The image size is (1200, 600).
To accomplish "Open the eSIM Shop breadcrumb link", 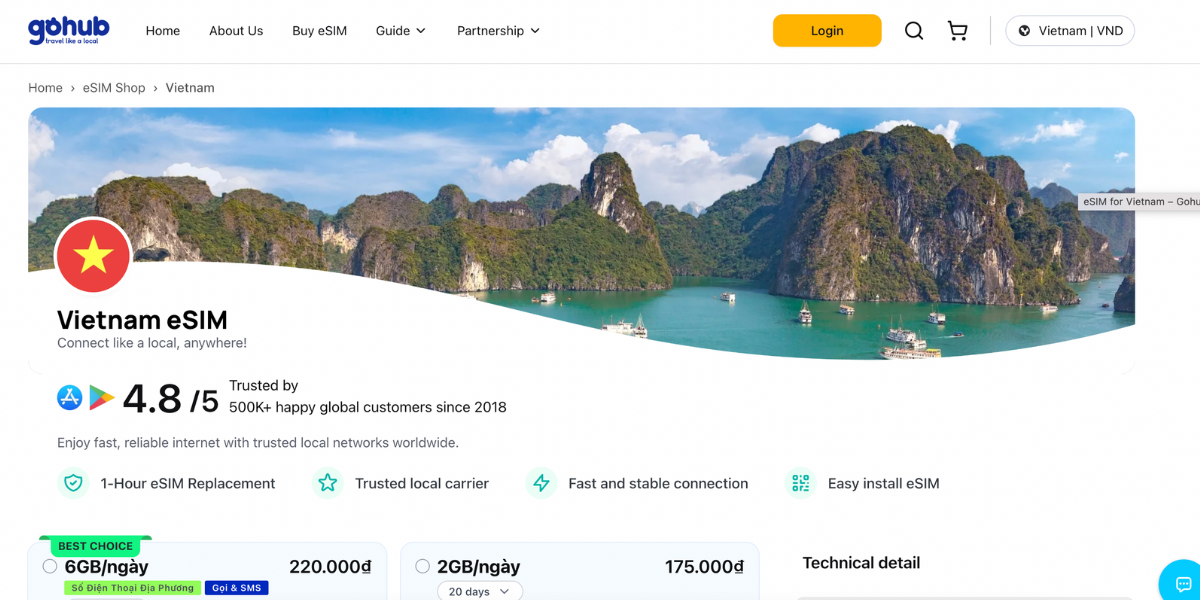I will [x=114, y=87].
